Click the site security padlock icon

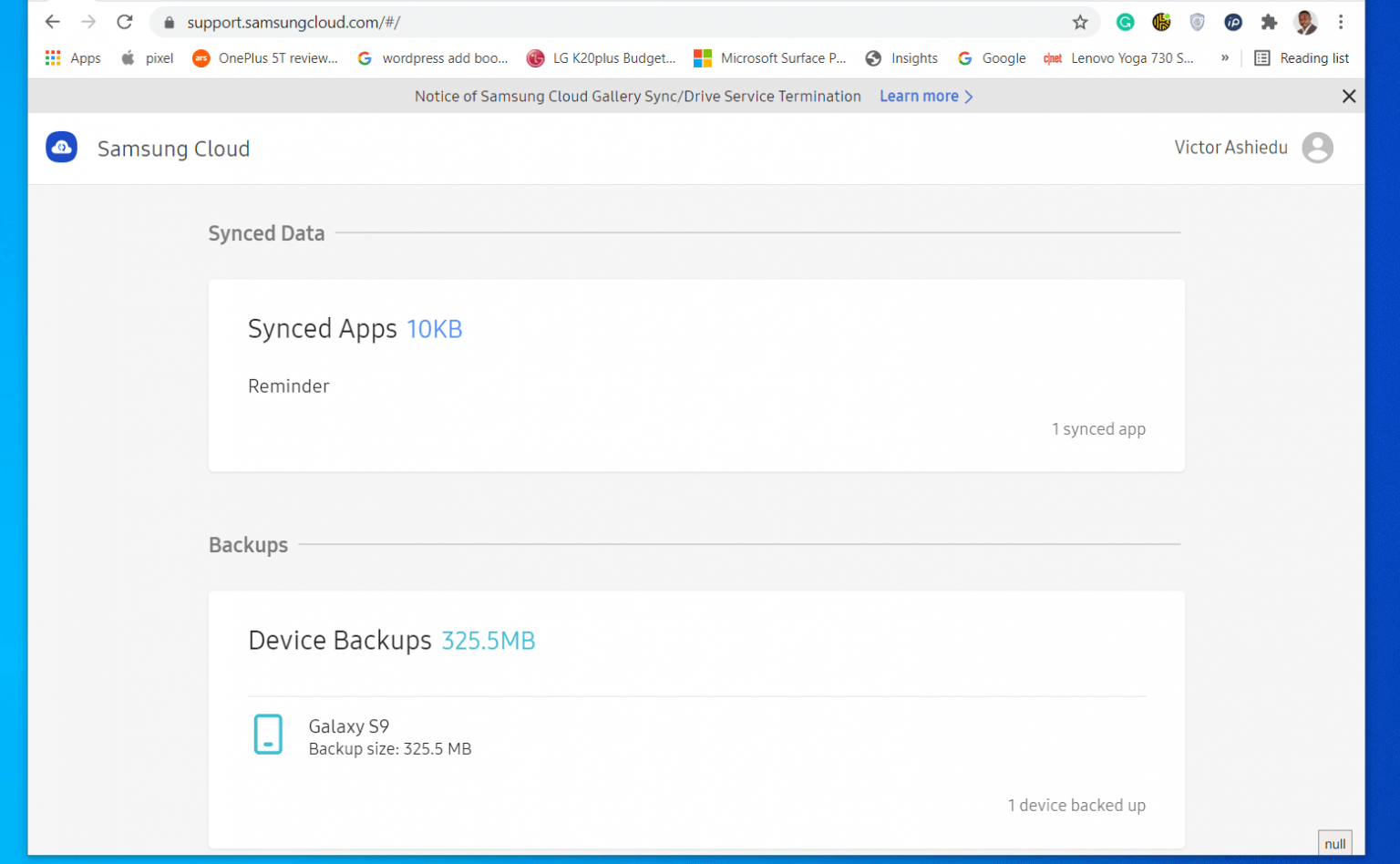click(x=169, y=22)
